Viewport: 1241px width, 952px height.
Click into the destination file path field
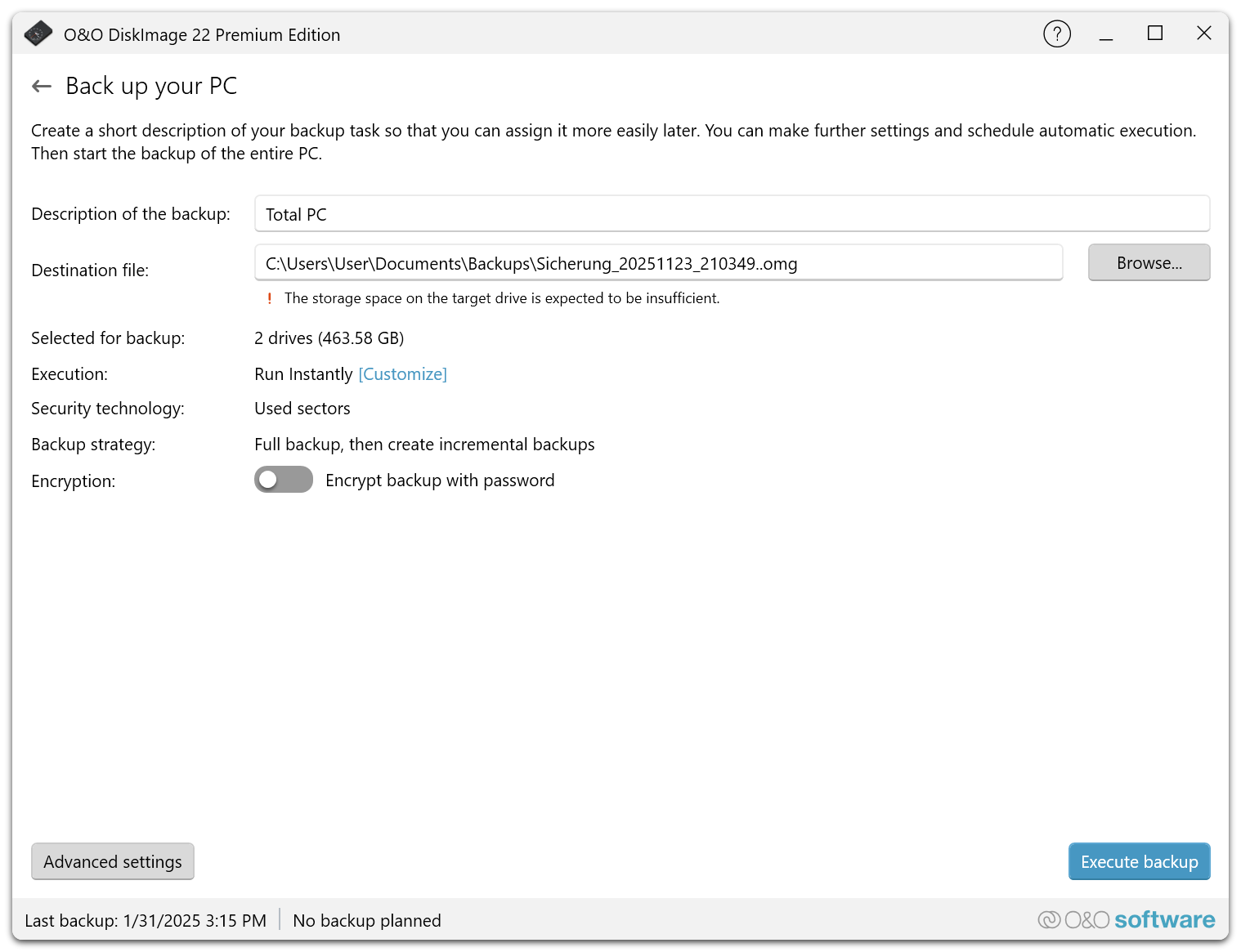[657, 263]
